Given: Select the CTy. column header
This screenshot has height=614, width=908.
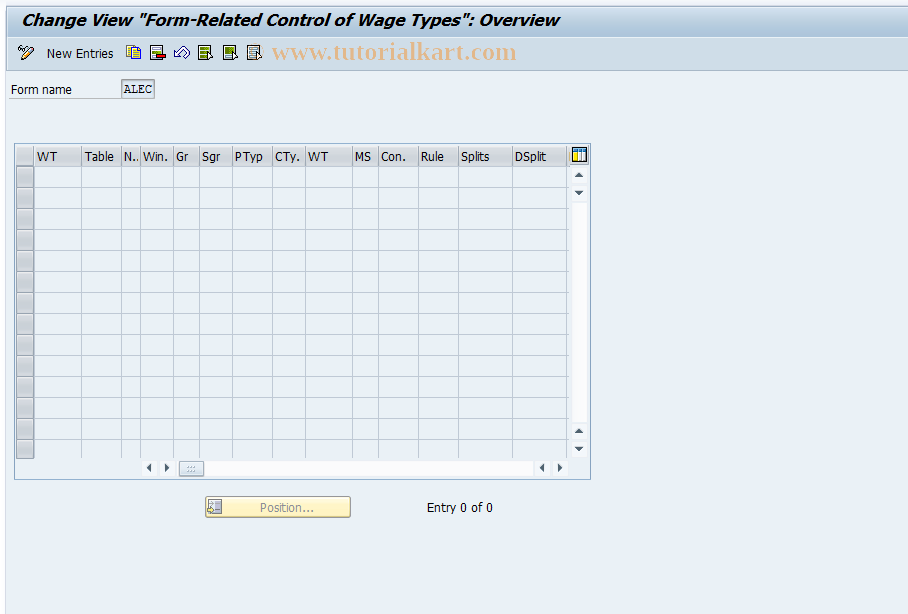Looking at the screenshot, I should tap(289, 156).
